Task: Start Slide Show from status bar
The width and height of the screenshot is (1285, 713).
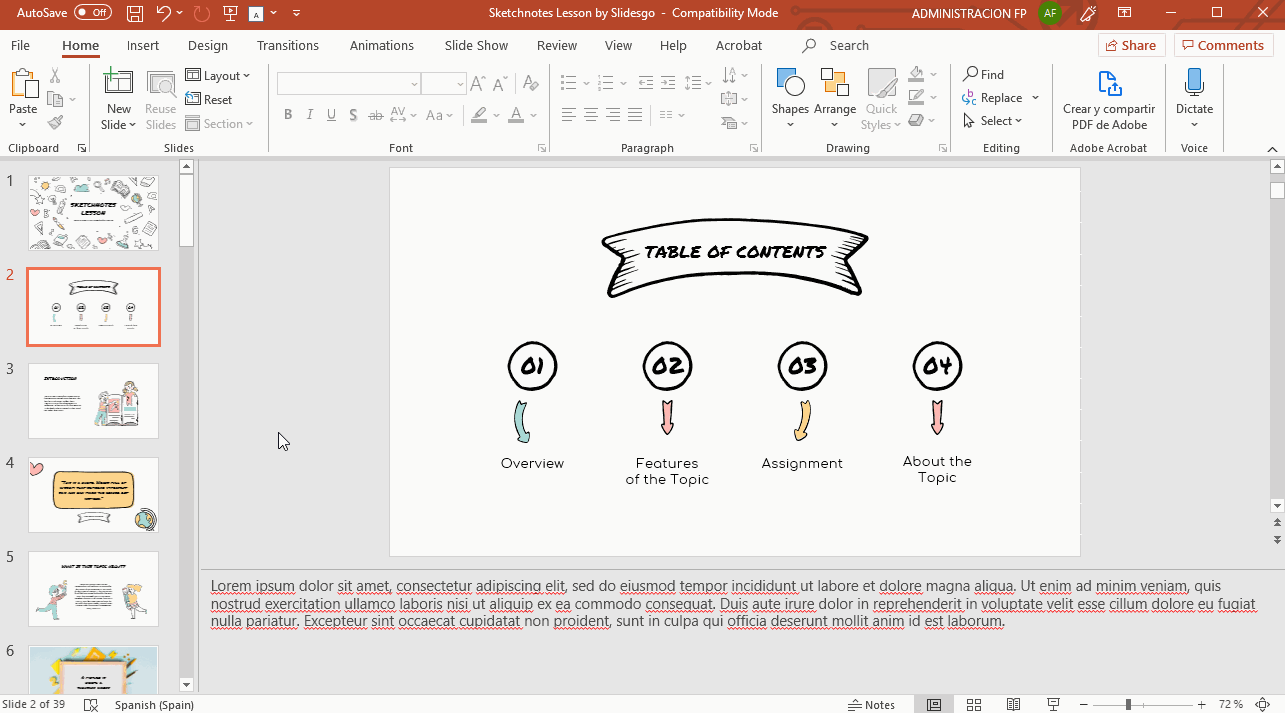Action: pos(1053,704)
